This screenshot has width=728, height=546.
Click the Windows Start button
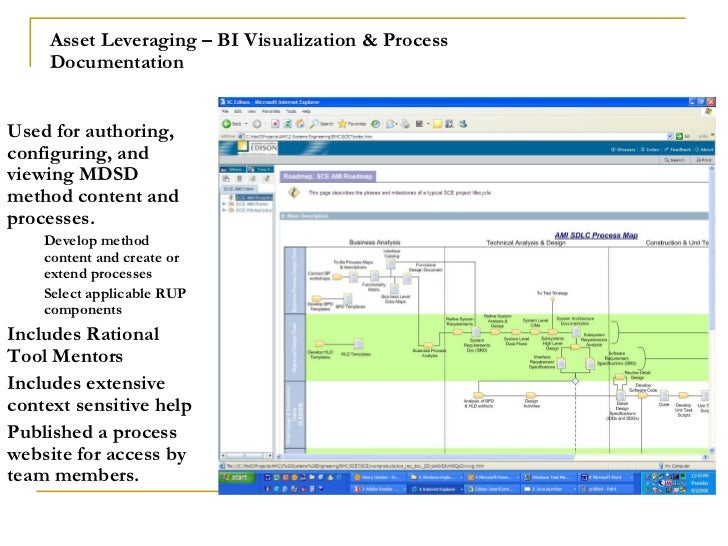pos(236,477)
